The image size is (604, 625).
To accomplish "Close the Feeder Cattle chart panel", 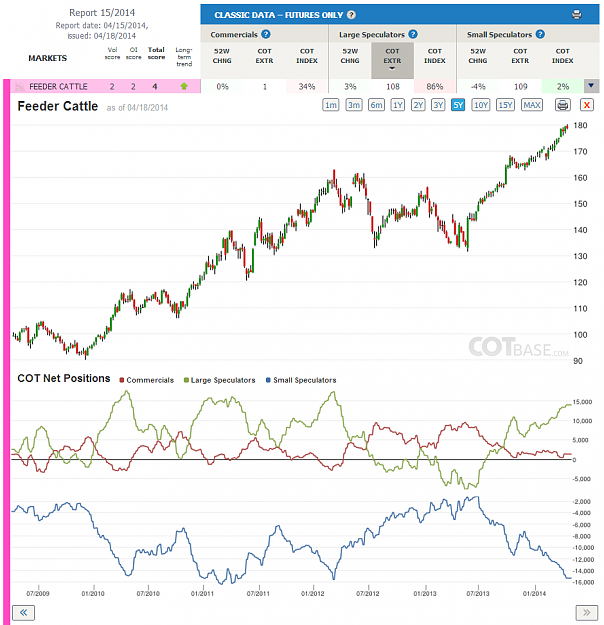I will pyautogui.click(x=586, y=105).
